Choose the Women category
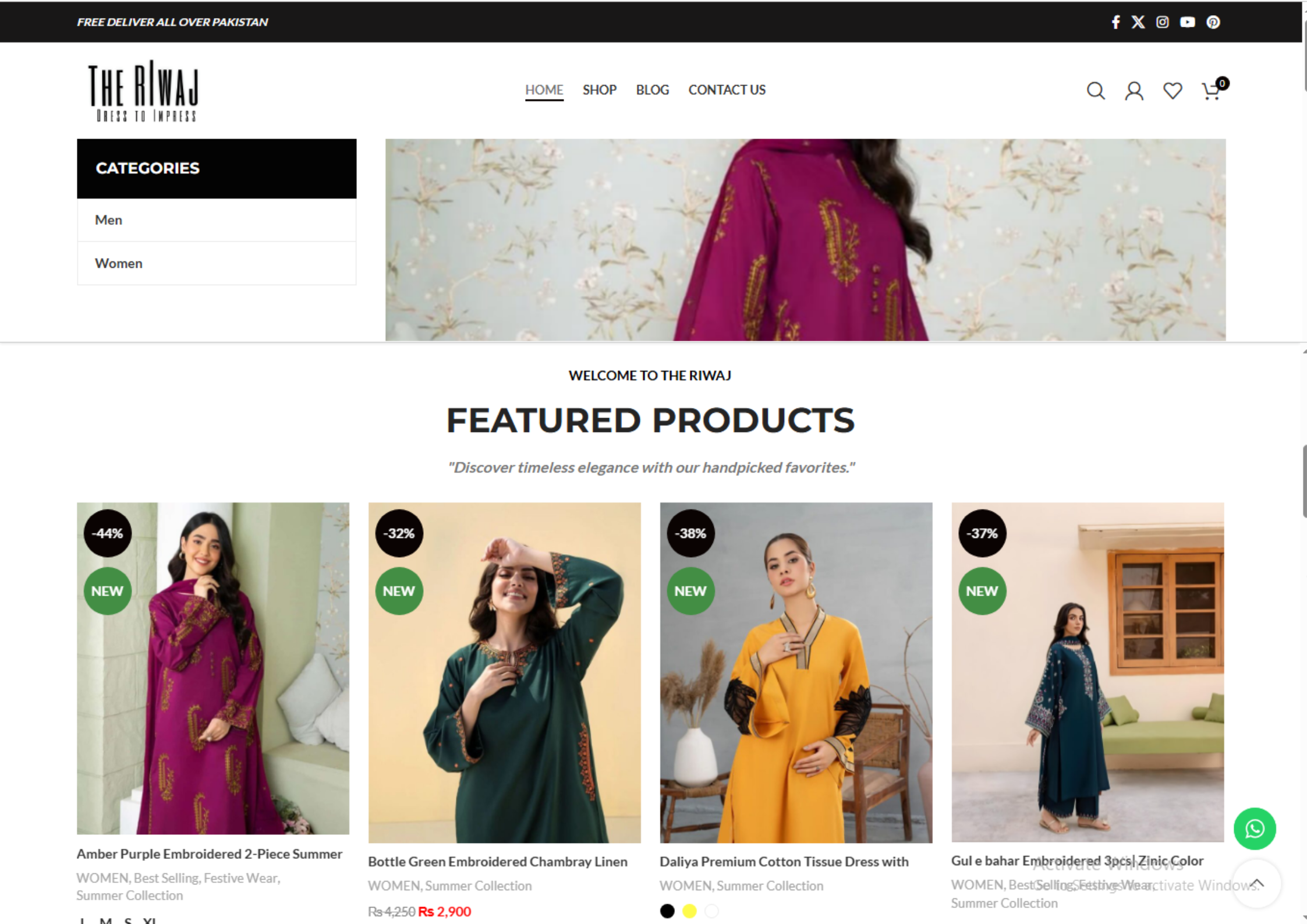 119,263
